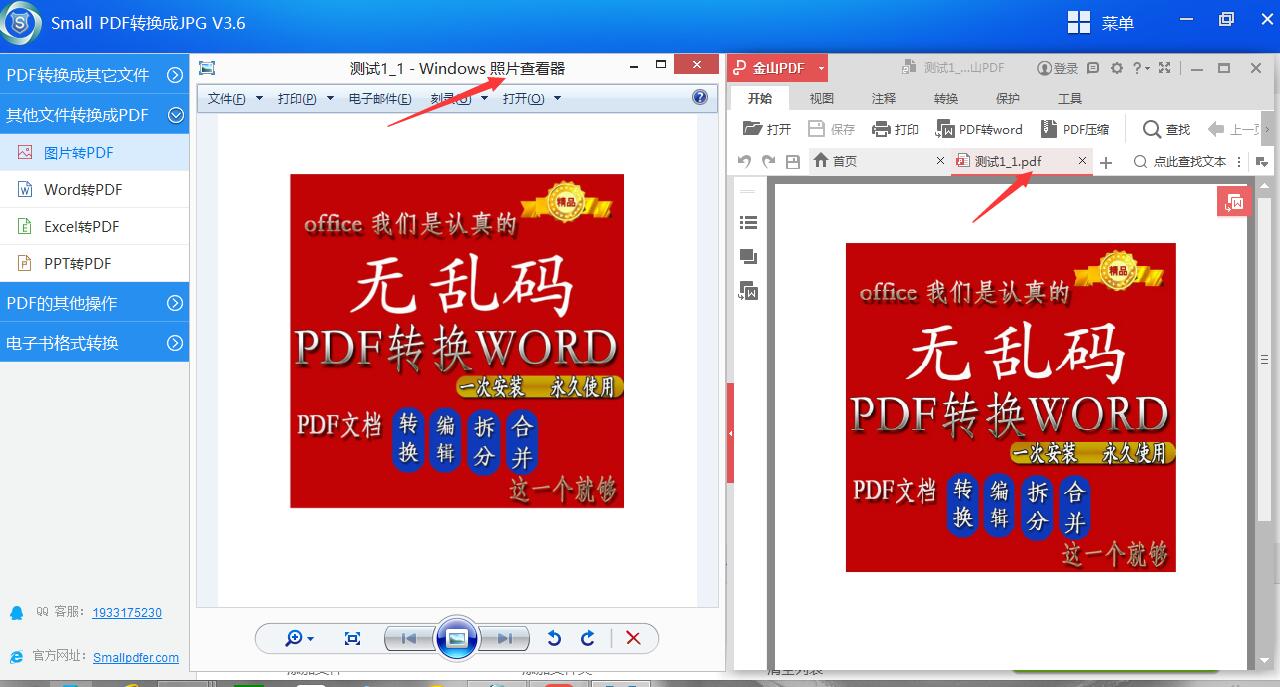Open help question mark in 金山PDF
Image resolution: width=1280 pixels, height=687 pixels.
tap(1140, 68)
